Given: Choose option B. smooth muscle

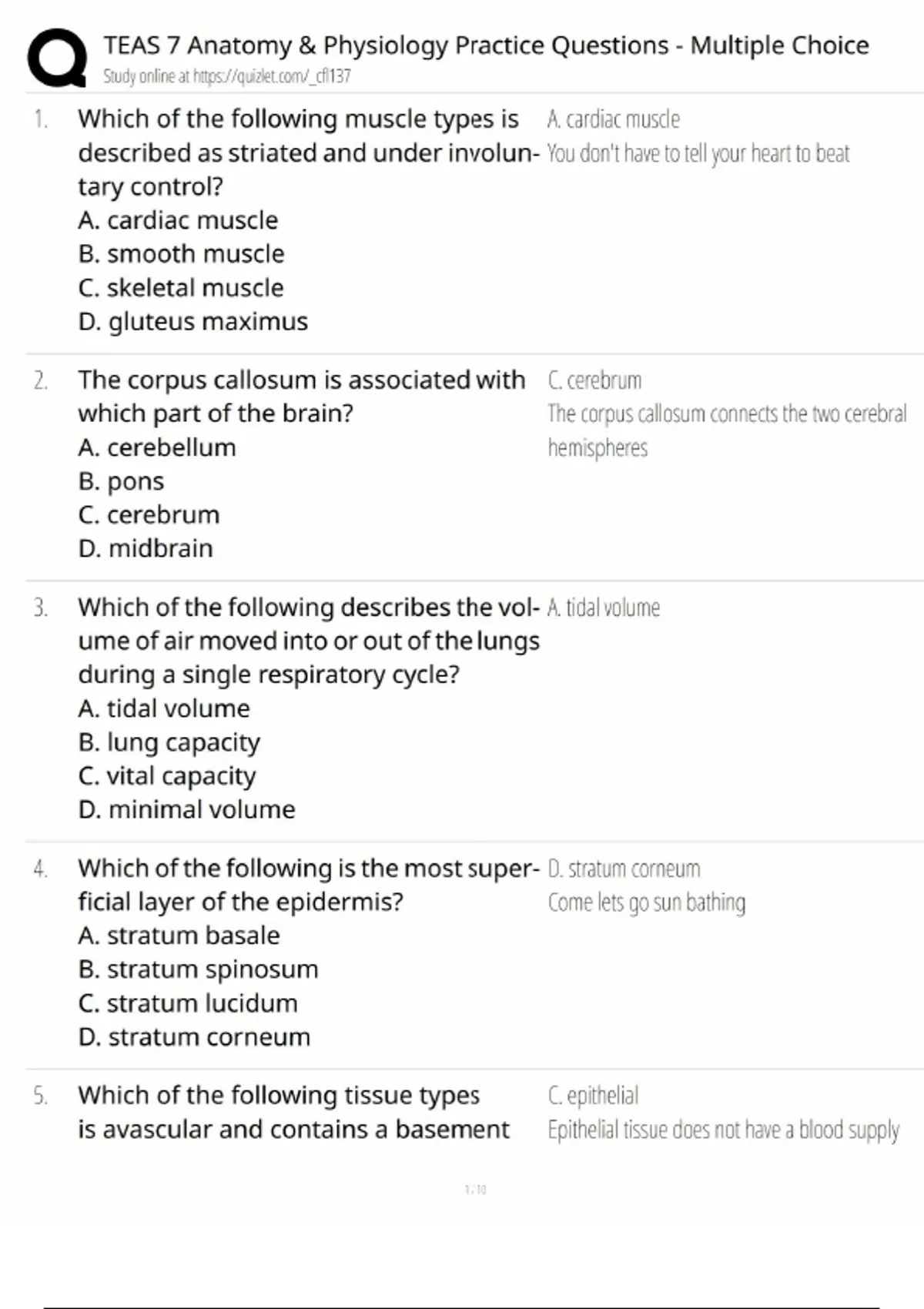Looking at the screenshot, I should [x=181, y=254].
